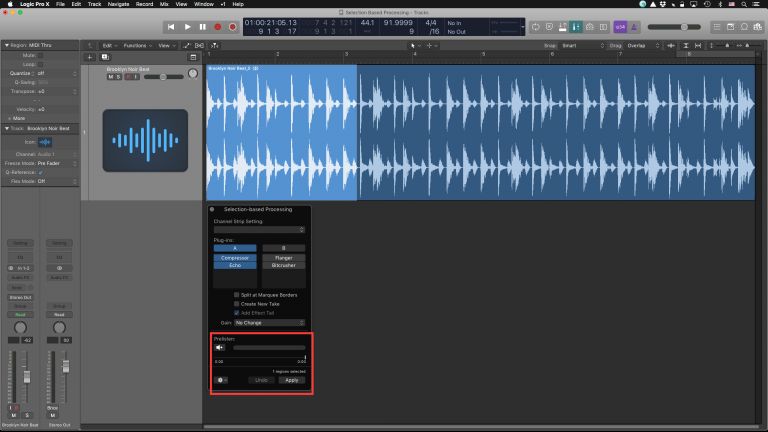Click the Bitcrusher plug-in slot

[x=284, y=265]
